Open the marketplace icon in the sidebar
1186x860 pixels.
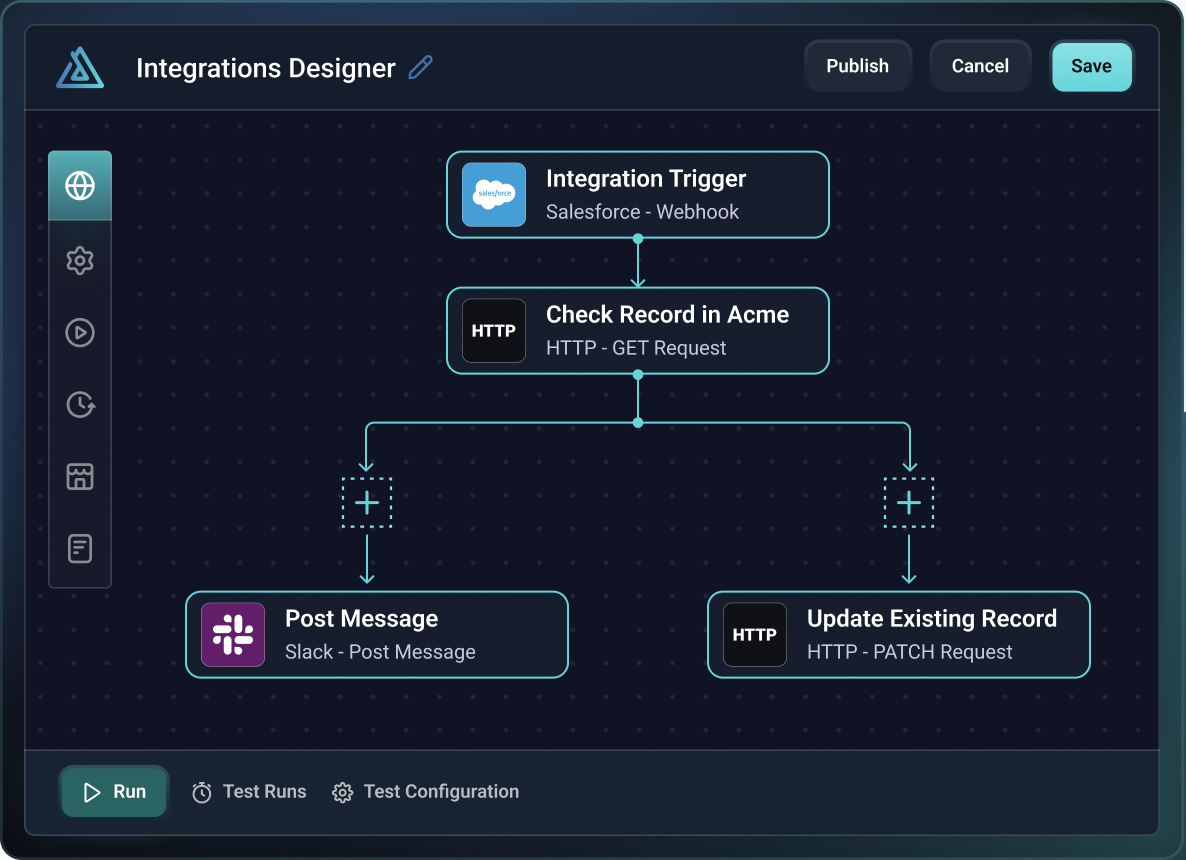(80, 476)
